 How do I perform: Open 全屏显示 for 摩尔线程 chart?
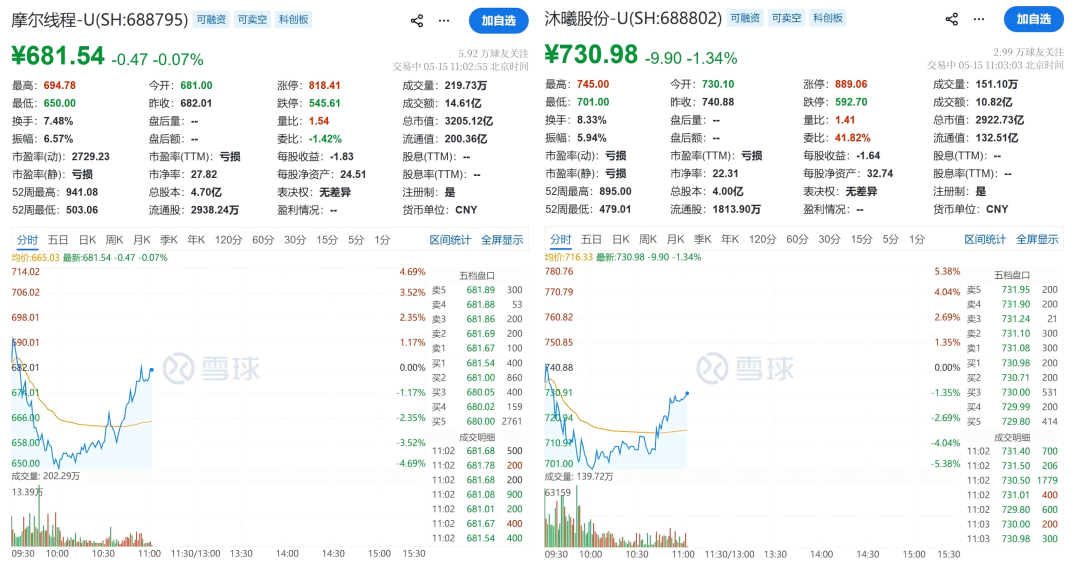(502, 240)
